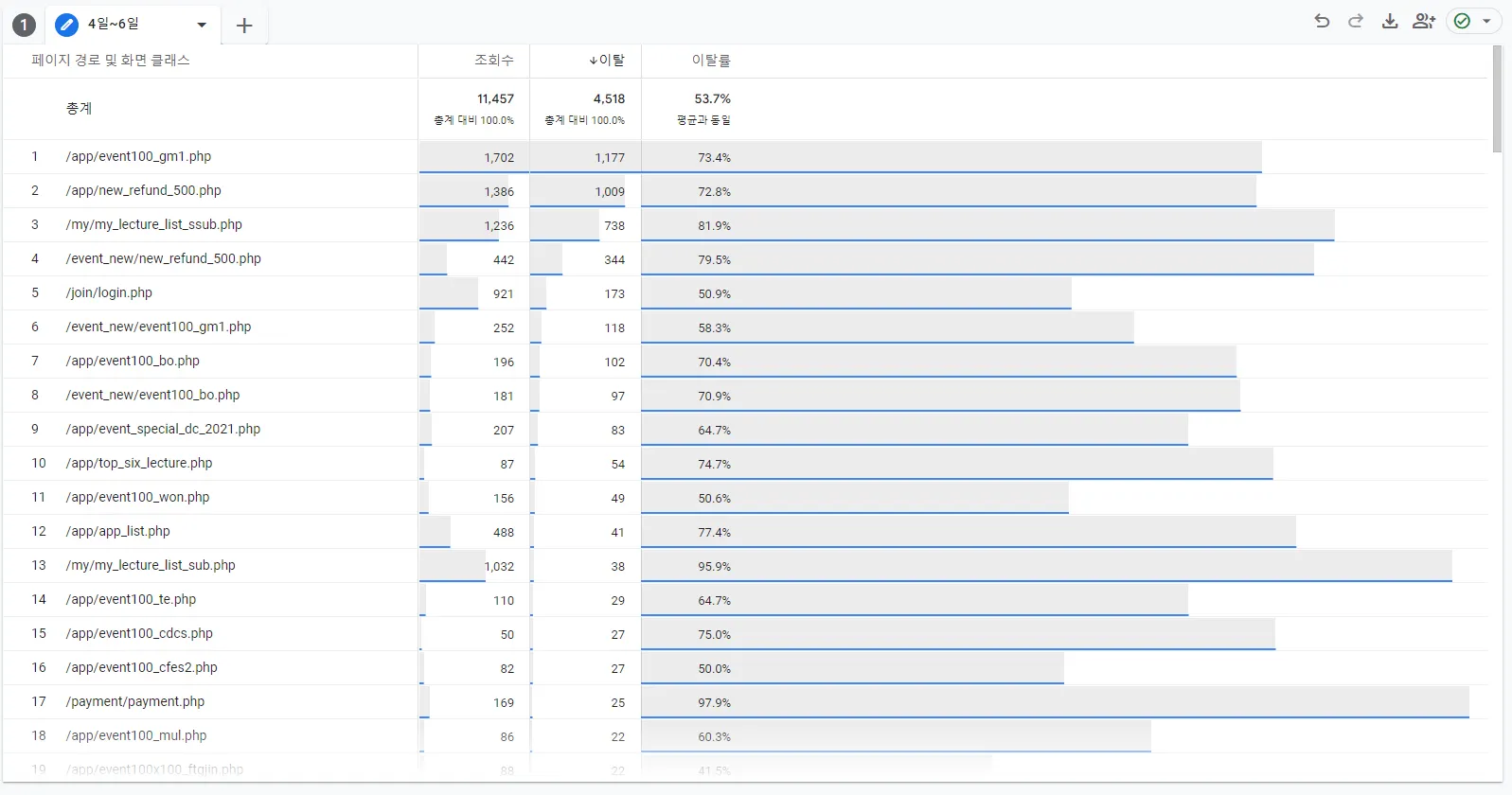
Task: Open the share with users icon
Action: tap(1424, 21)
